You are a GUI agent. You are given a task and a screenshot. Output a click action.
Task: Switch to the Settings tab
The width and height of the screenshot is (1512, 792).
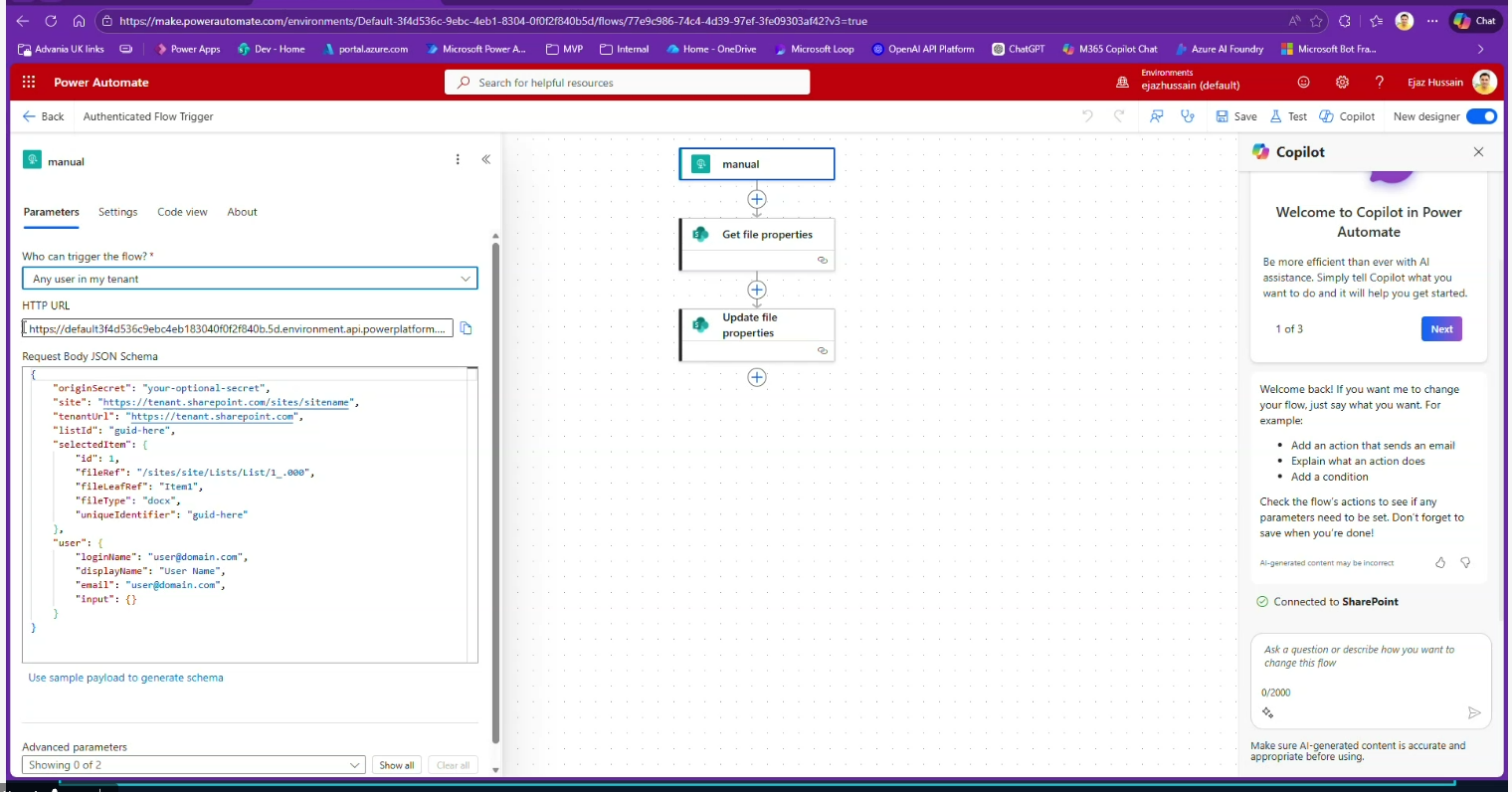[117, 212]
